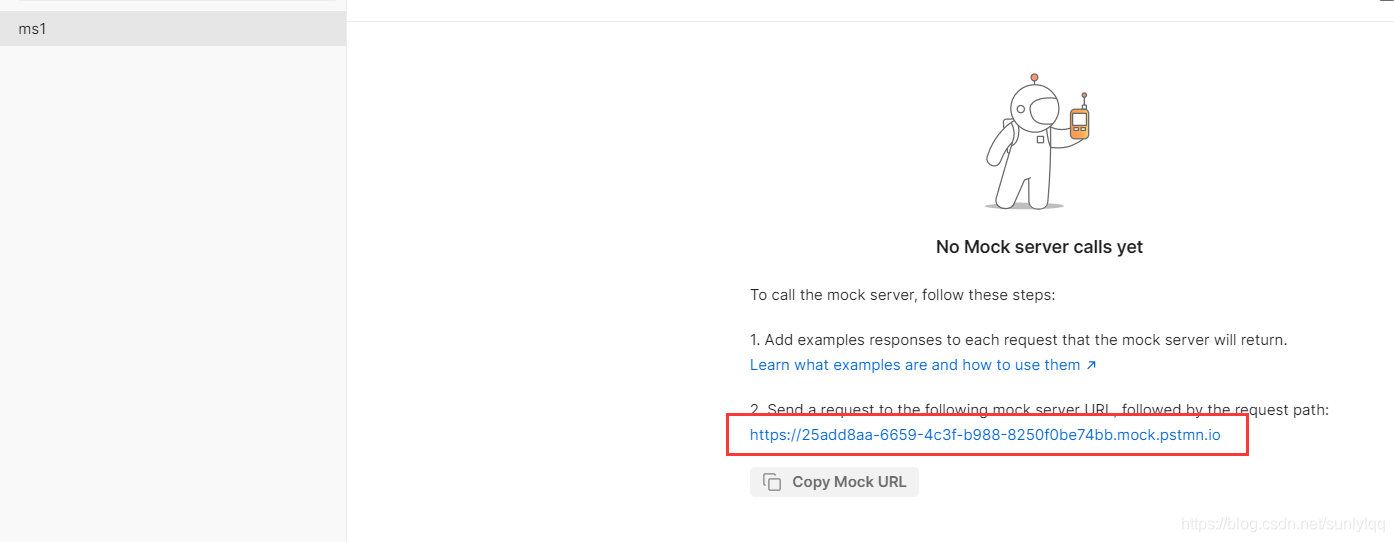The height and width of the screenshot is (542, 1394).
Task: Click step 2 Send a request text
Action: point(1039,409)
